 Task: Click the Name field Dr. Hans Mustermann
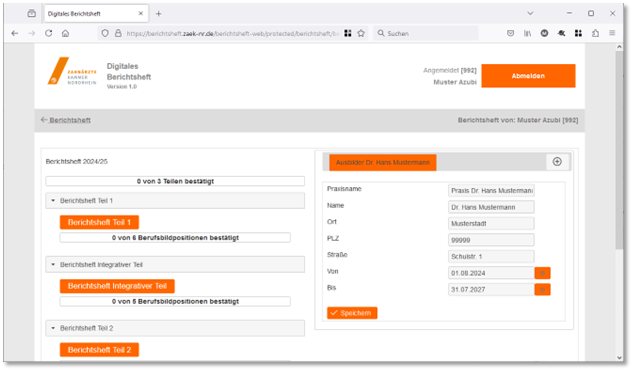[491, 207]
